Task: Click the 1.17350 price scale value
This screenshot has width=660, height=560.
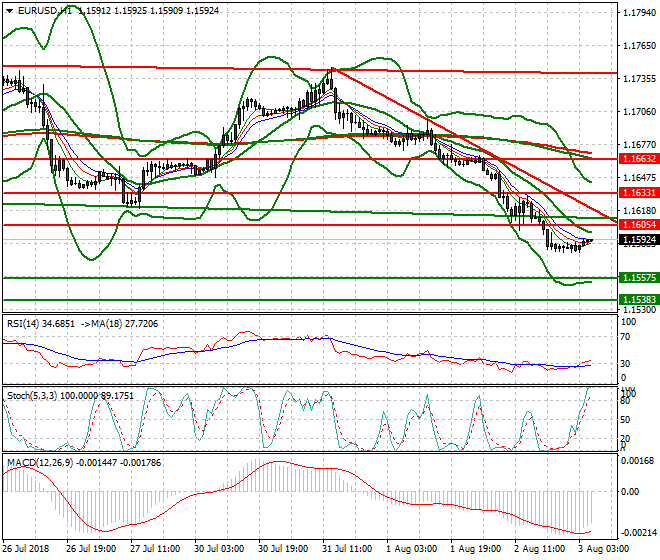Action: pyautogui.click(x=638, y=78)
